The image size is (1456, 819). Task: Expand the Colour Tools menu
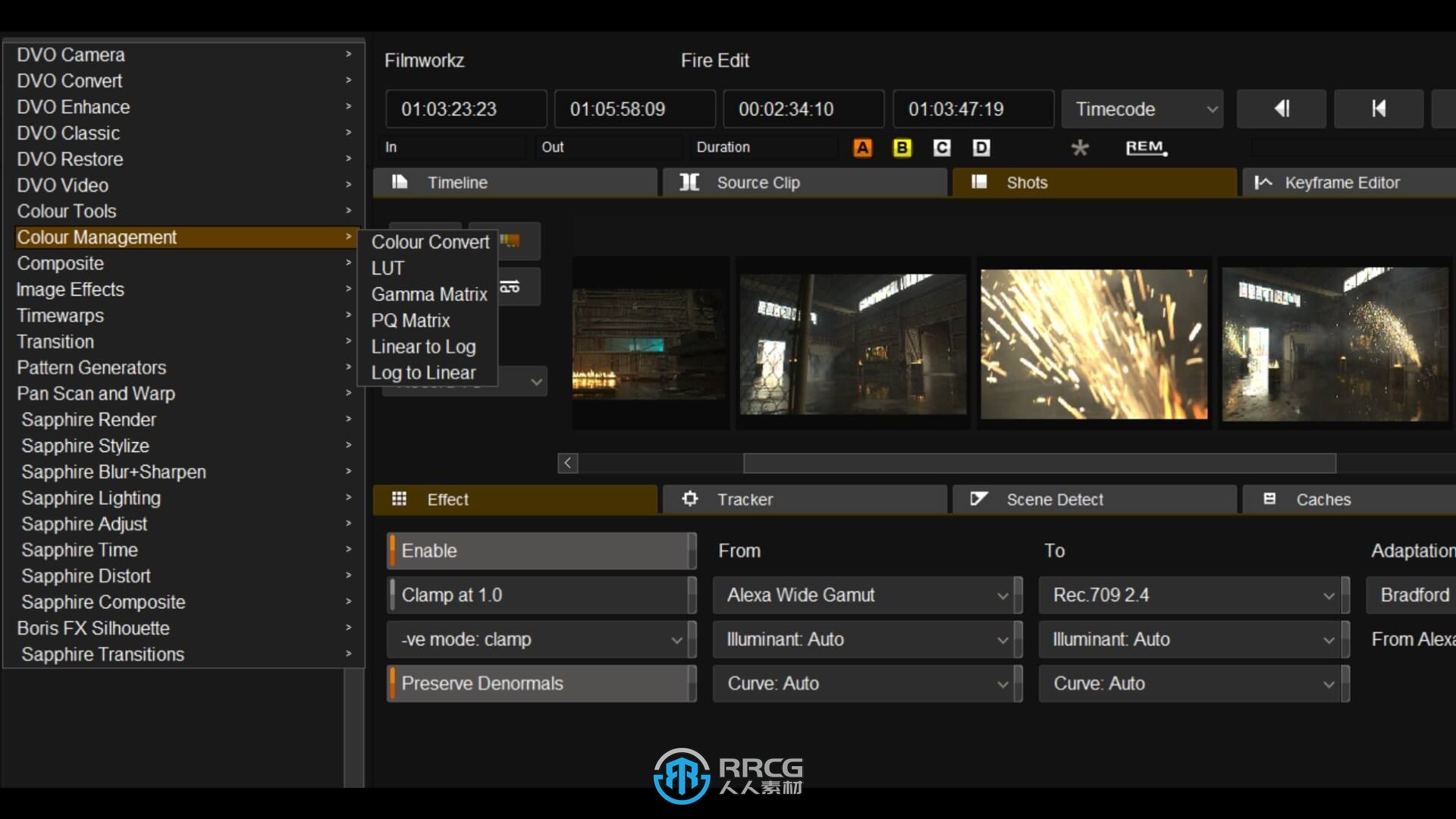tap(184, 211)
